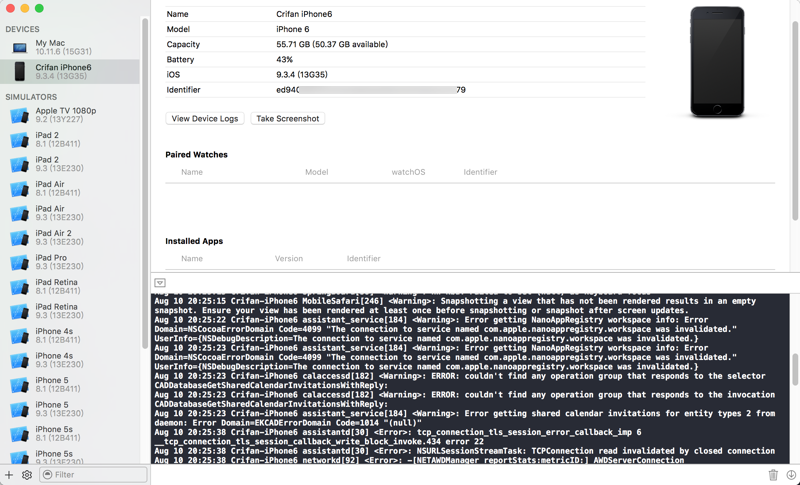Click the Paired Watches Name column header
This screenshot has width=800, height=485.
(x=192, y=172)
